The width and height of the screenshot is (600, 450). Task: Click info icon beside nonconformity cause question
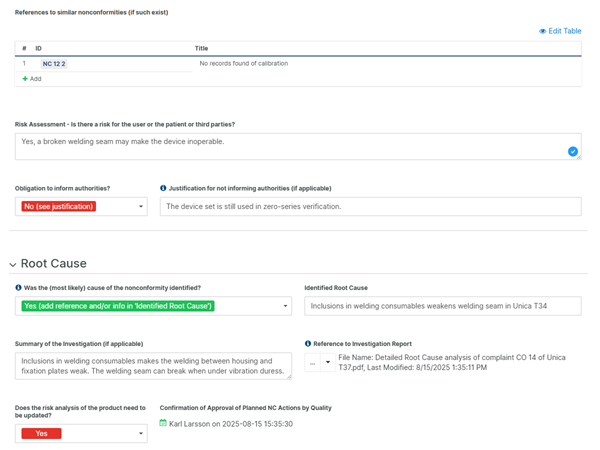coord(19,288)
